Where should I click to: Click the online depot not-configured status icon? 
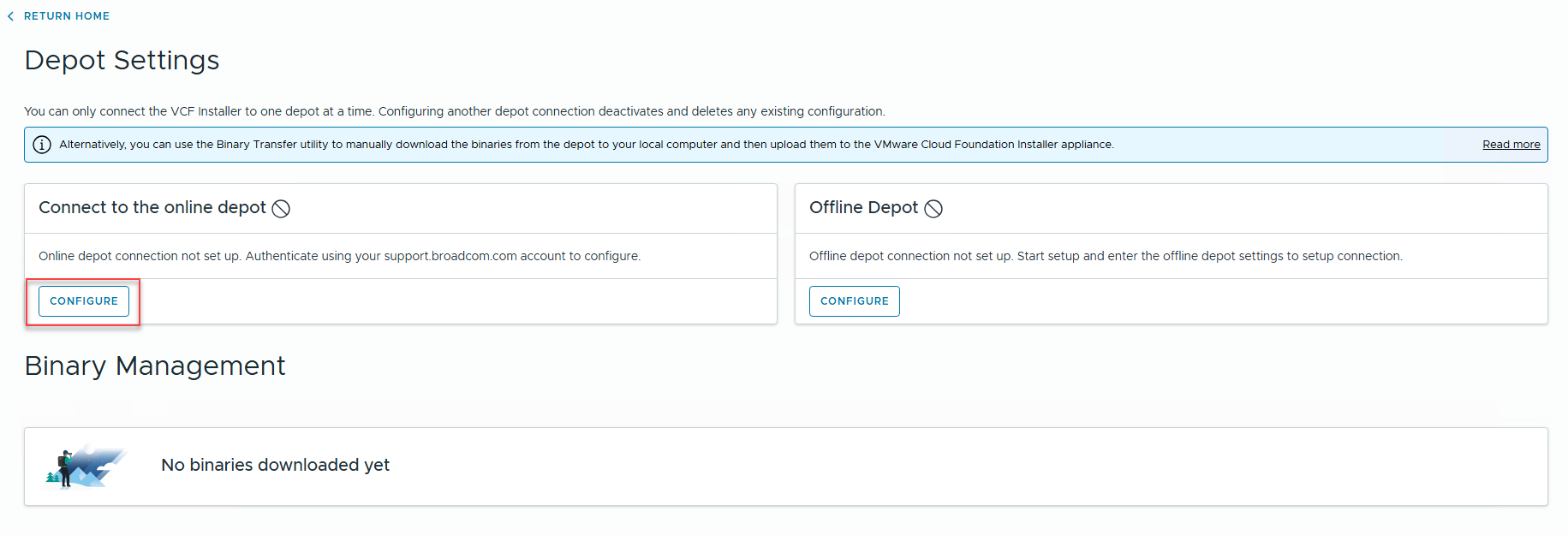[281, 209]
